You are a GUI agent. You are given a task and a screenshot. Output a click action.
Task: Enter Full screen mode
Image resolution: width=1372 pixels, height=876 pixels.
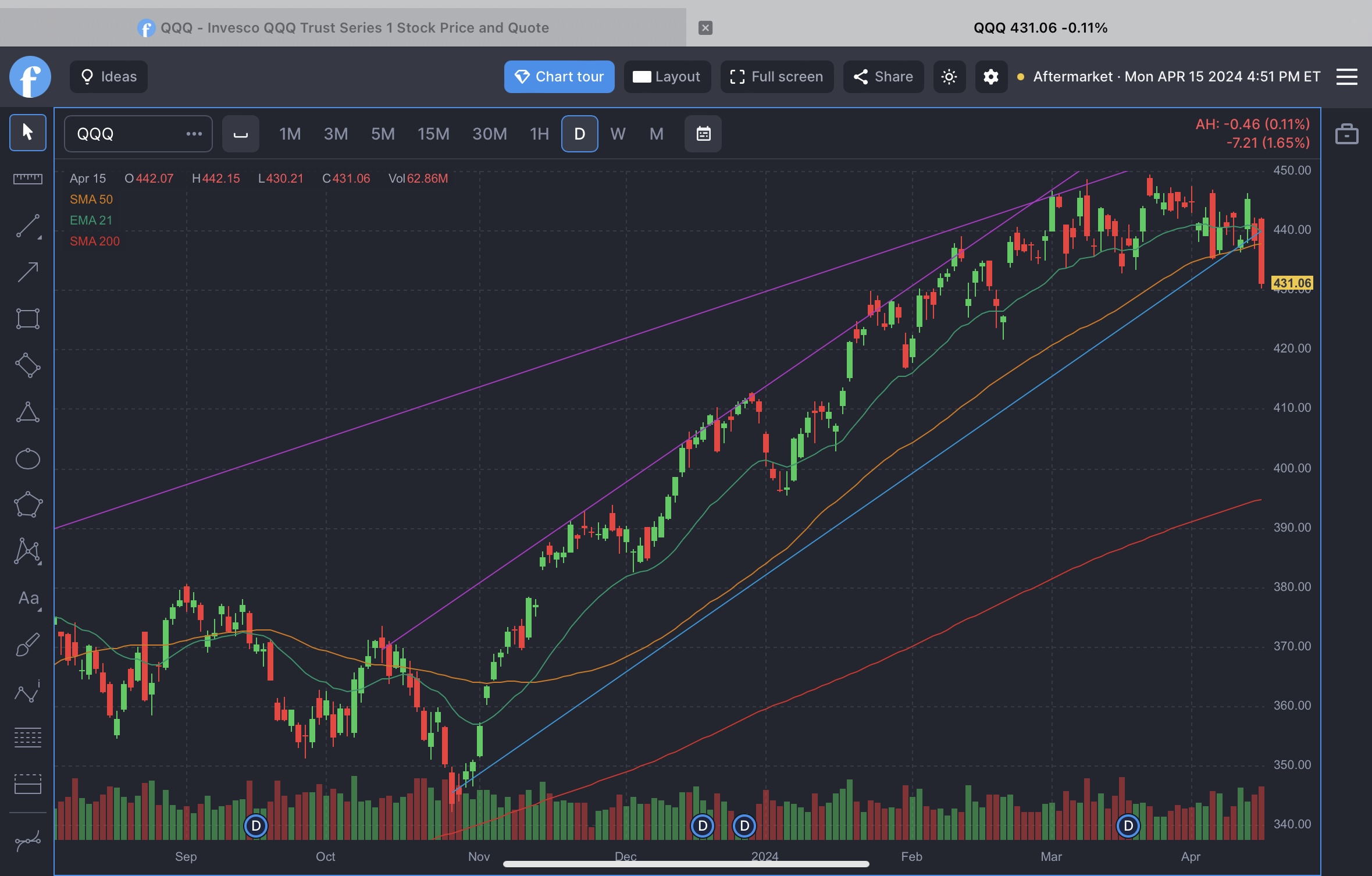(x=777, y=77)
